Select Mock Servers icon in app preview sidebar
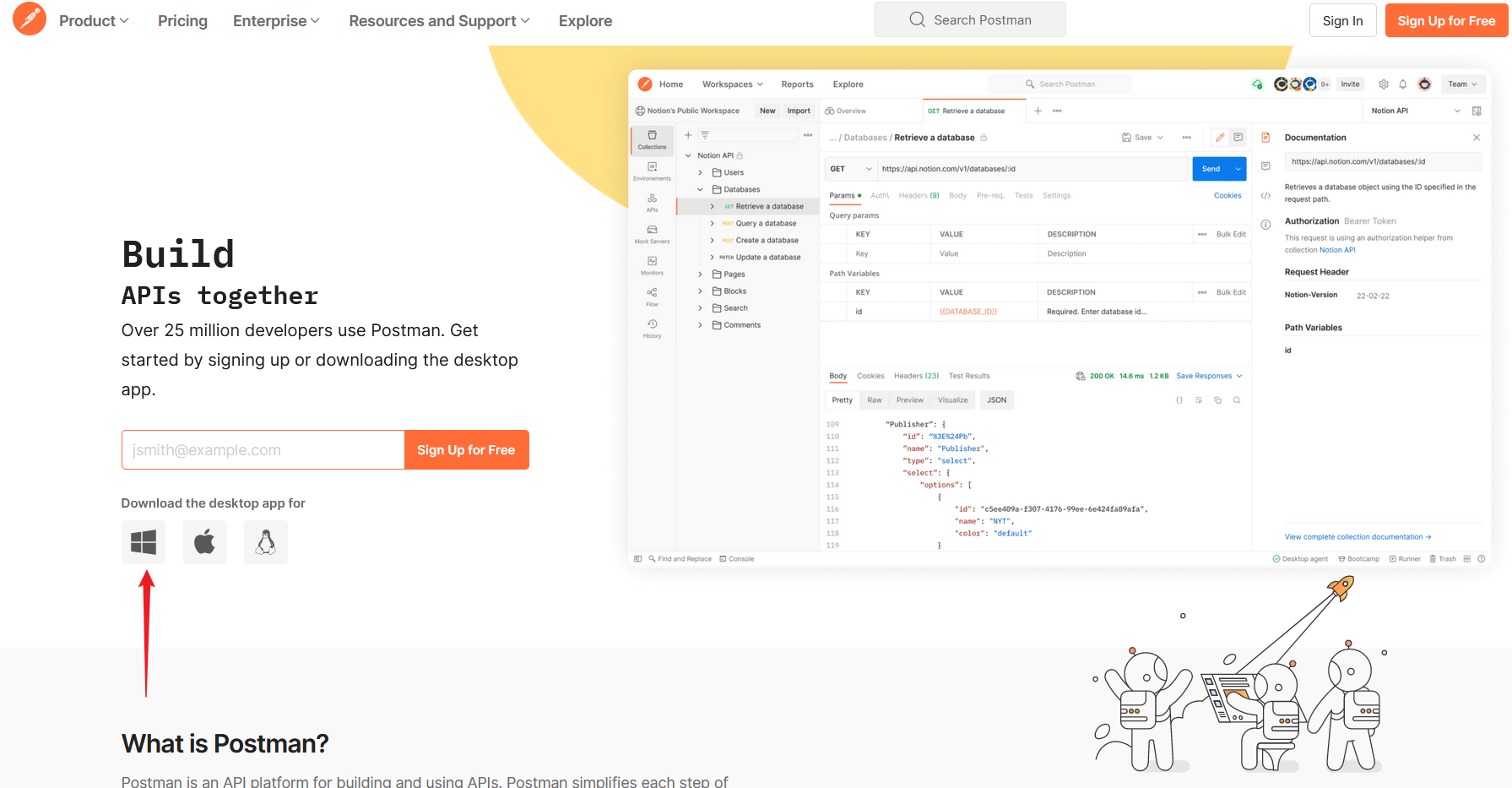1512x788 pixels. (x=652, y=234)
